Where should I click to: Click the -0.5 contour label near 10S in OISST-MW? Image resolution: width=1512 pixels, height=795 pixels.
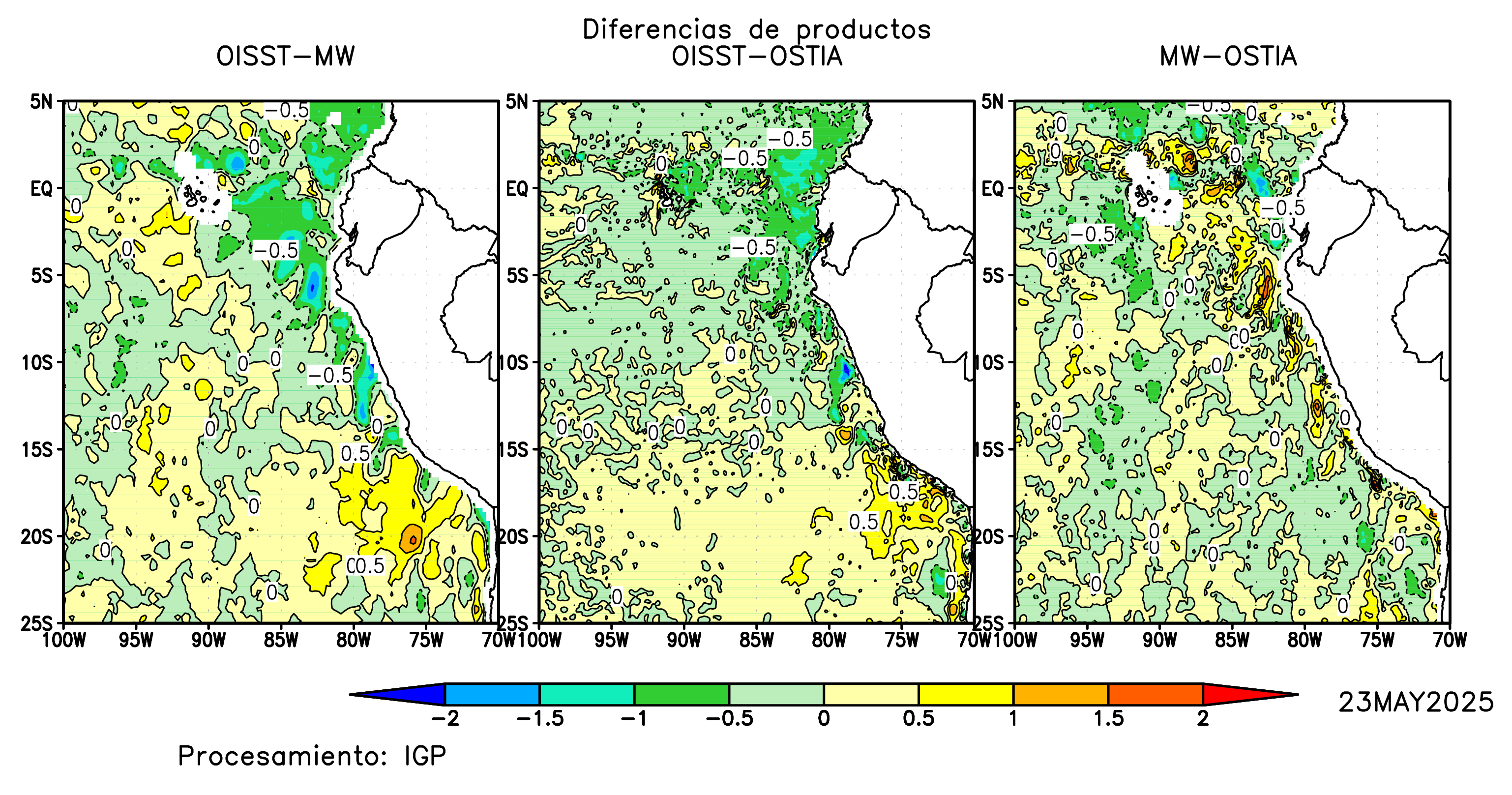pyautogui.click(x=330, y=376)
